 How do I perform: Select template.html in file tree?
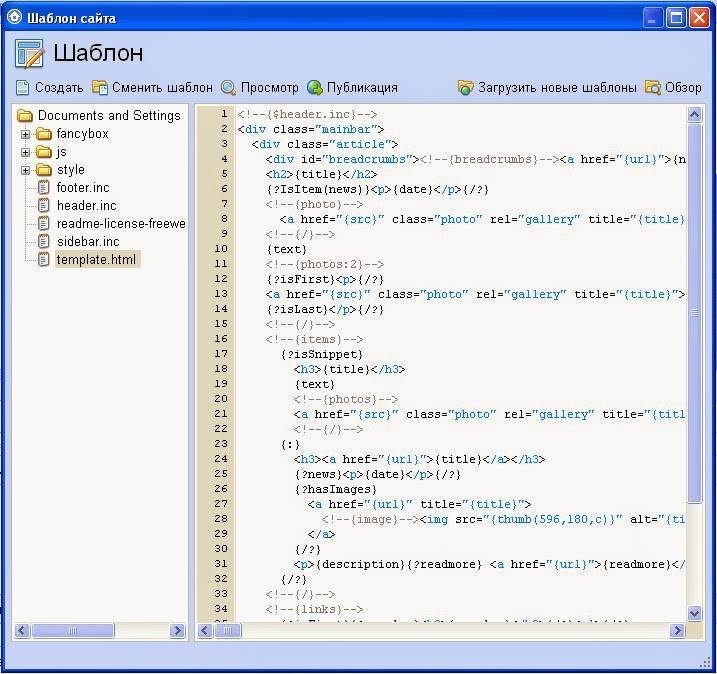[x=97, y=260]
